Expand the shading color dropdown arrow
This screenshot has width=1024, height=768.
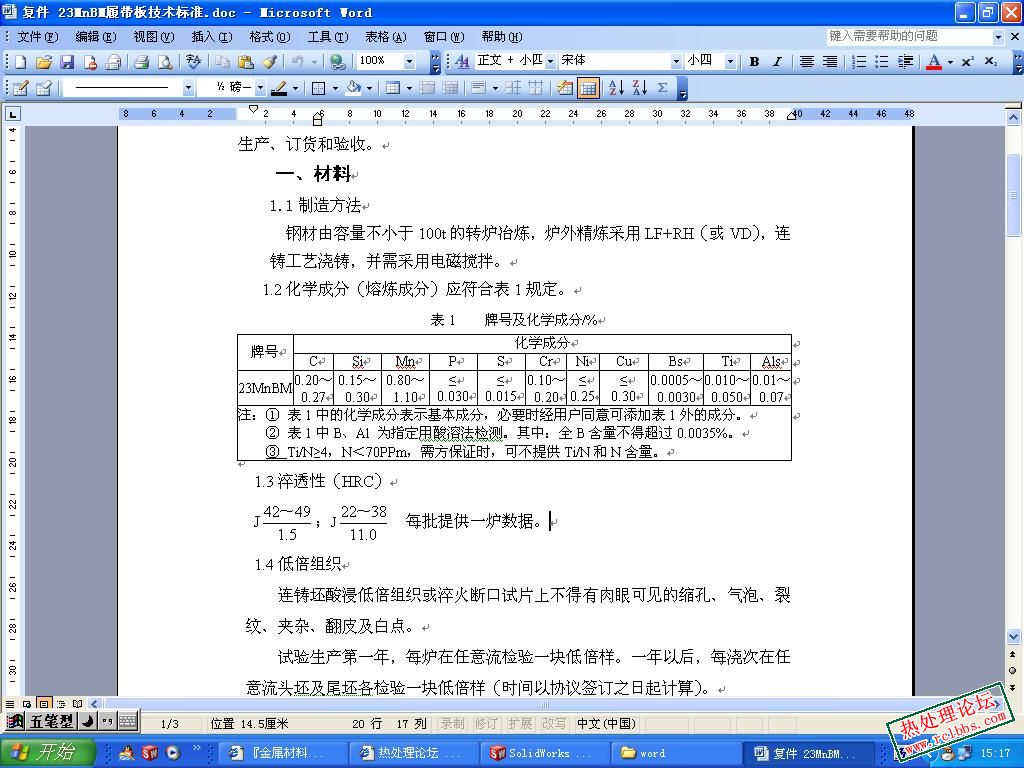(369, 88)
